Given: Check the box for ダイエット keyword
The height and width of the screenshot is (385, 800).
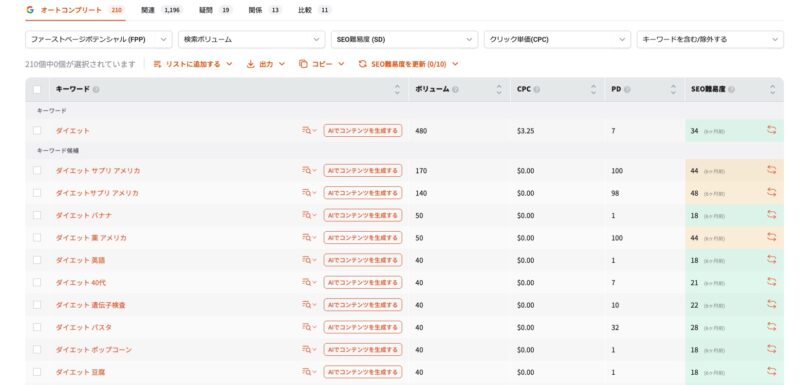Looking at the screenshot, I should [37, 131].
